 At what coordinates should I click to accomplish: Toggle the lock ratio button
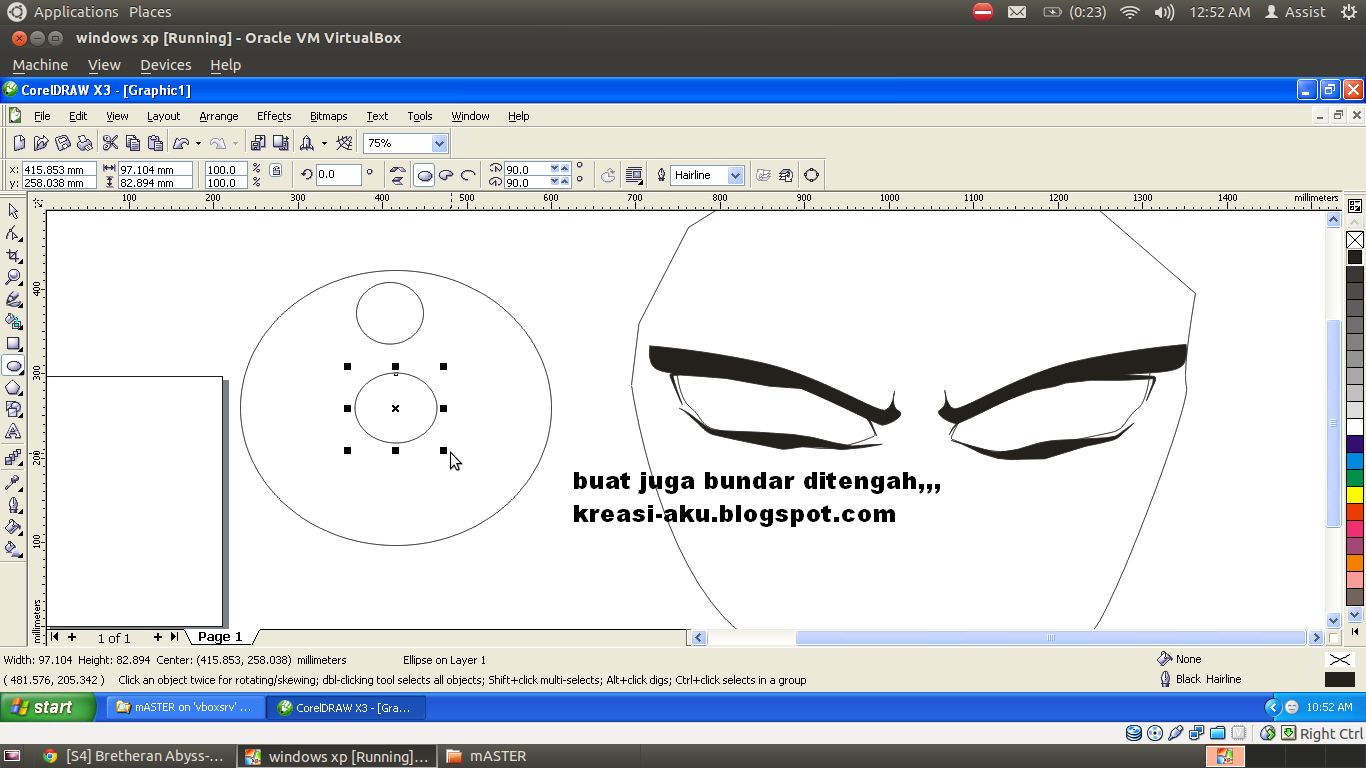[x=276, y=170]
